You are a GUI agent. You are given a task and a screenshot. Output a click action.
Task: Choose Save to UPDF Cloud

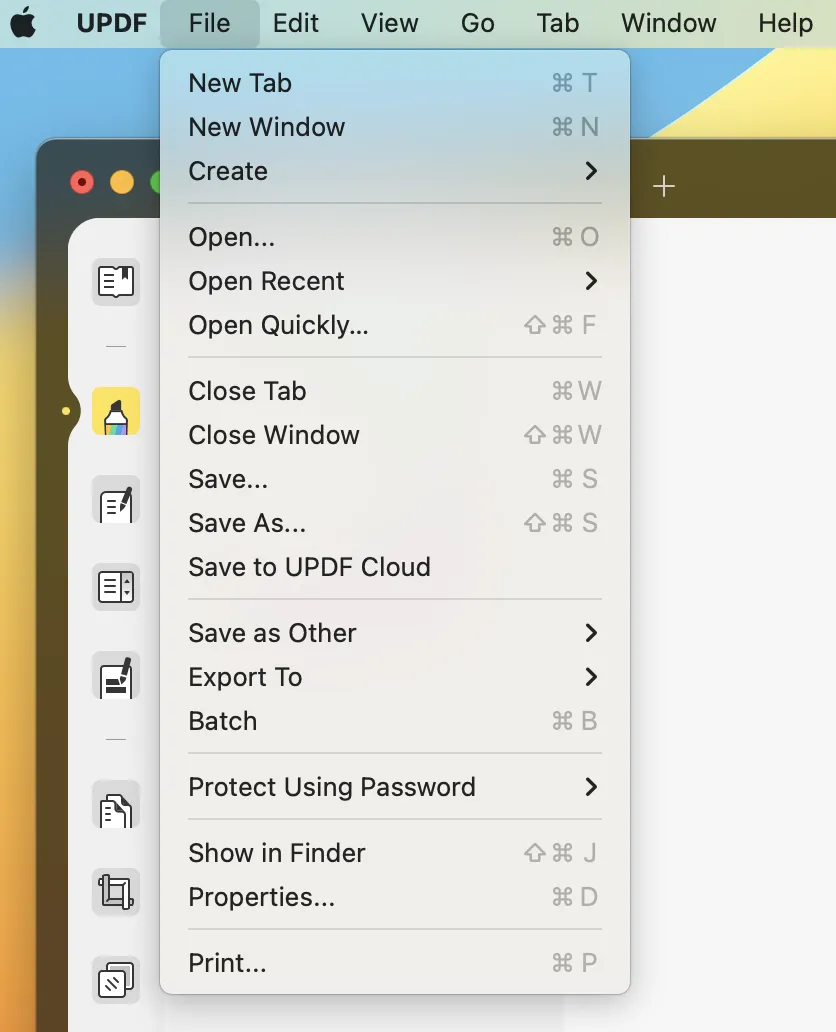(395, 567)
